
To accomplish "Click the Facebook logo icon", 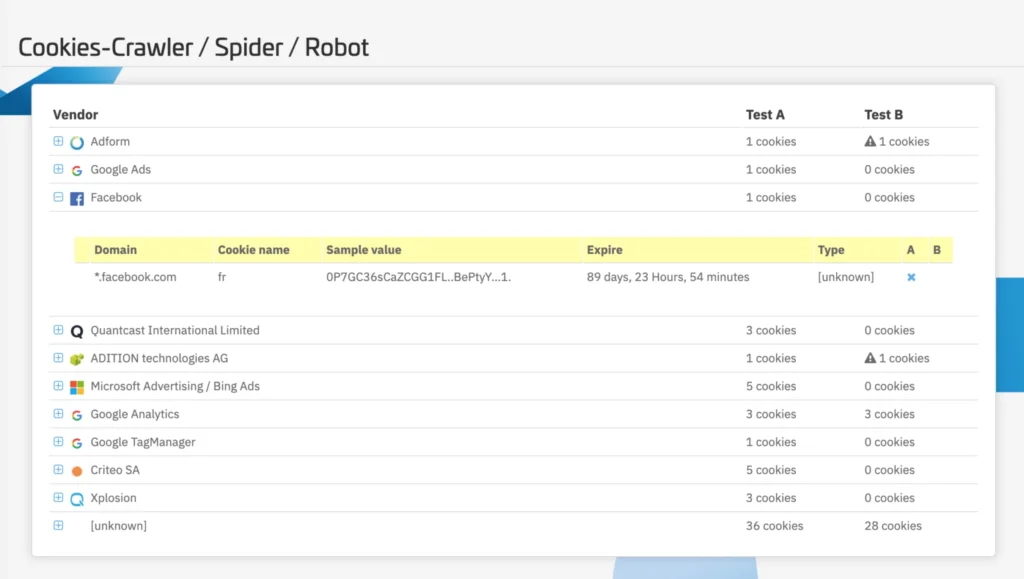I will tap(77, 198).
